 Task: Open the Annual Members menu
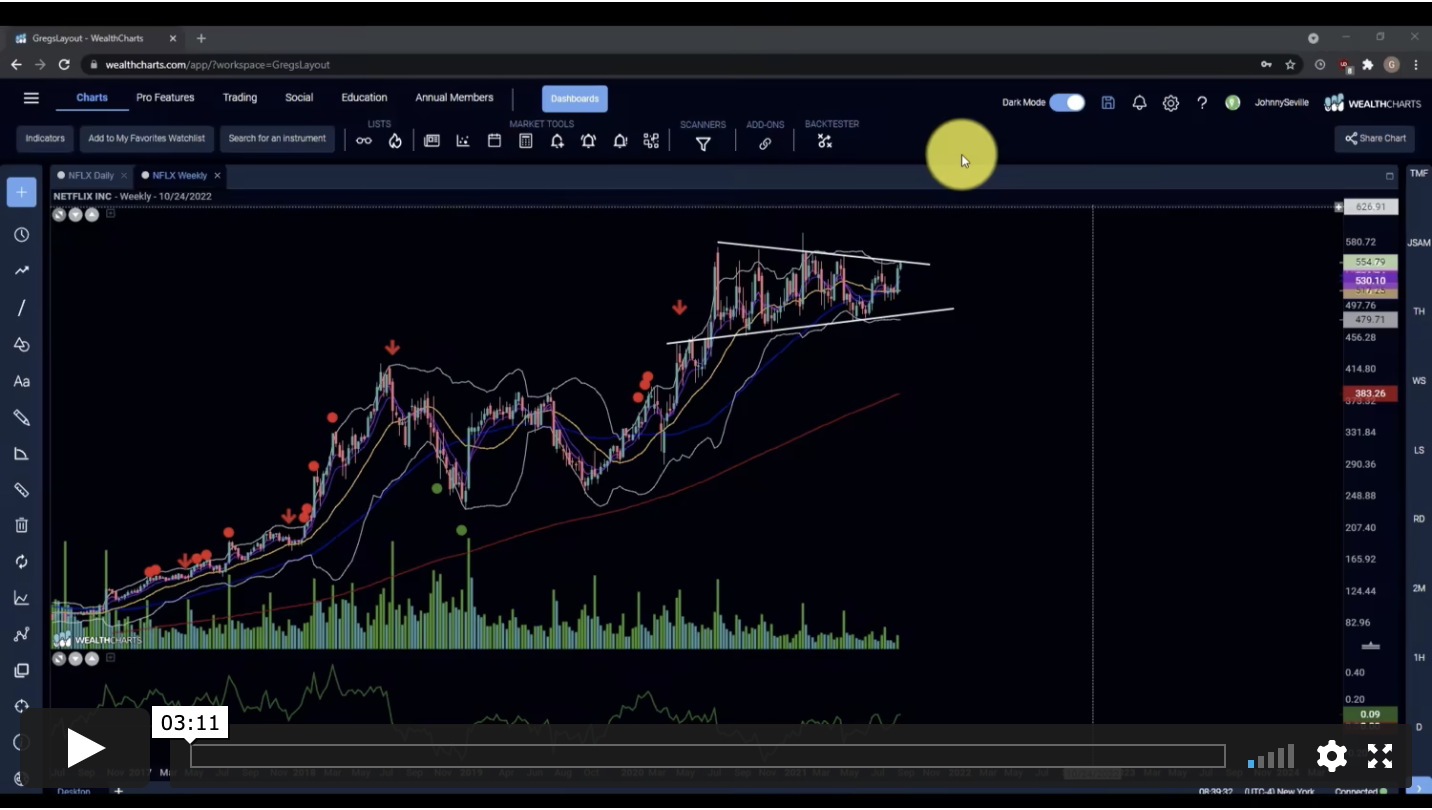tap(454, 98)
